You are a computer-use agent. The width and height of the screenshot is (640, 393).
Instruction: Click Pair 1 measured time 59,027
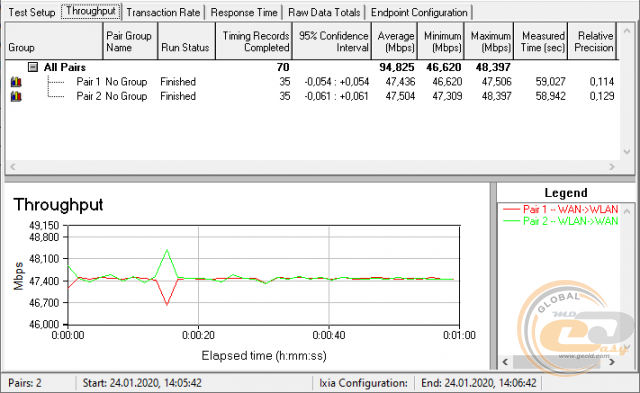click(x=550, y=82)
